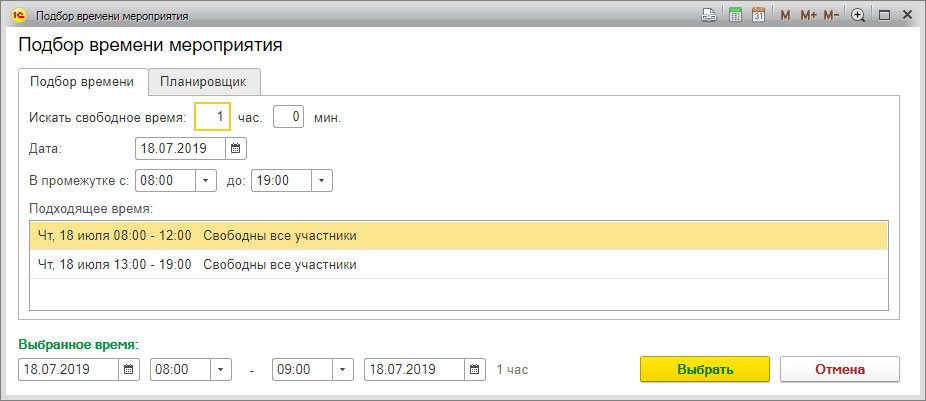The image size is (926, 401).
Task: Open the calculator tool icon
Action: [735, 16]
